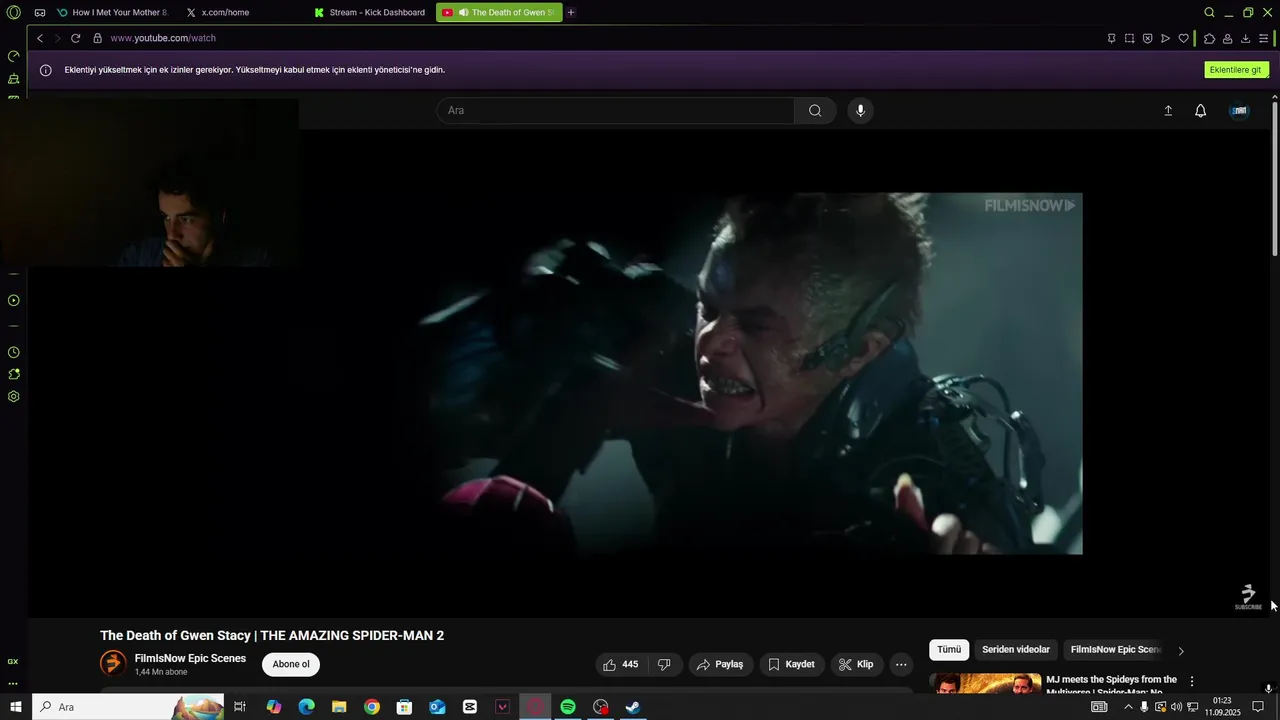Start voice search with the microphone icon

pyautogui.click(x=860, y=110)
